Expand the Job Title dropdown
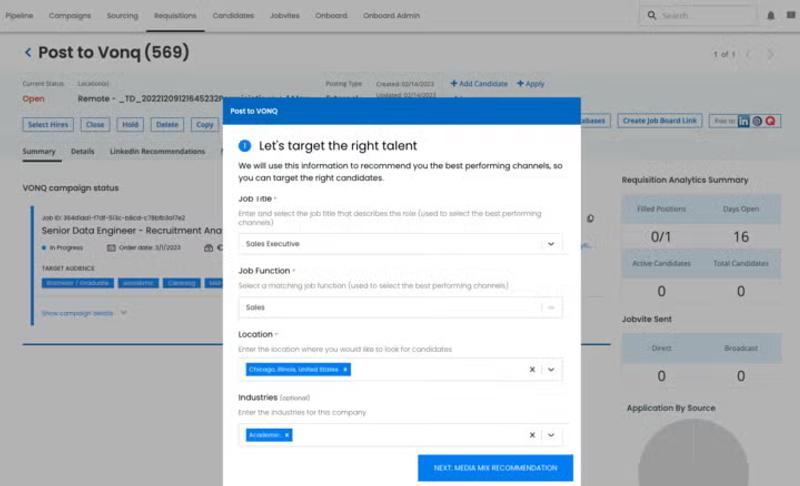Screen dimensions: 800x486 [x=551, y=244]
